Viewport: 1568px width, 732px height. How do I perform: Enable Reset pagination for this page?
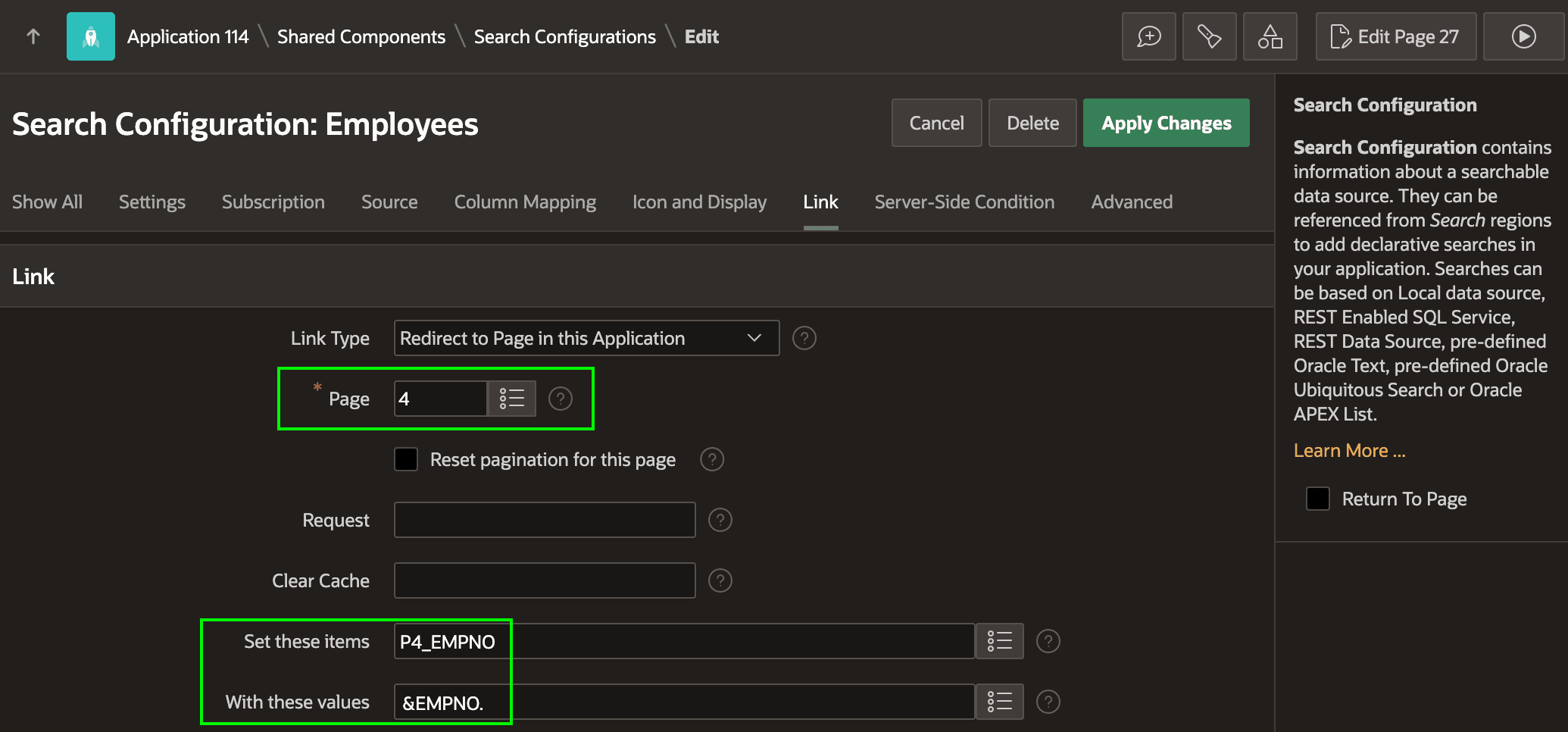pyautogui.click(x=406, y=459)
